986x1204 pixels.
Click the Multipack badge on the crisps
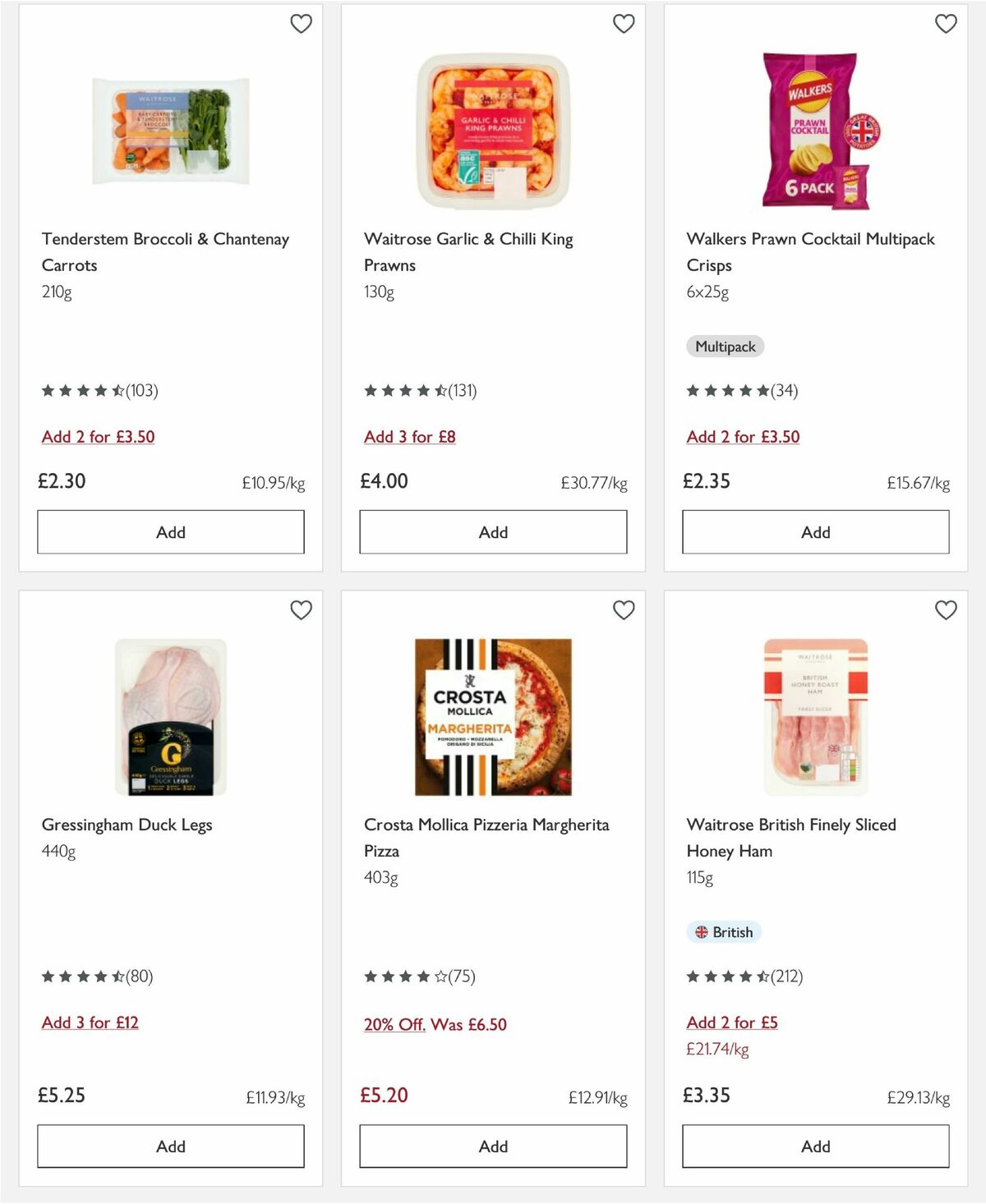725,347
